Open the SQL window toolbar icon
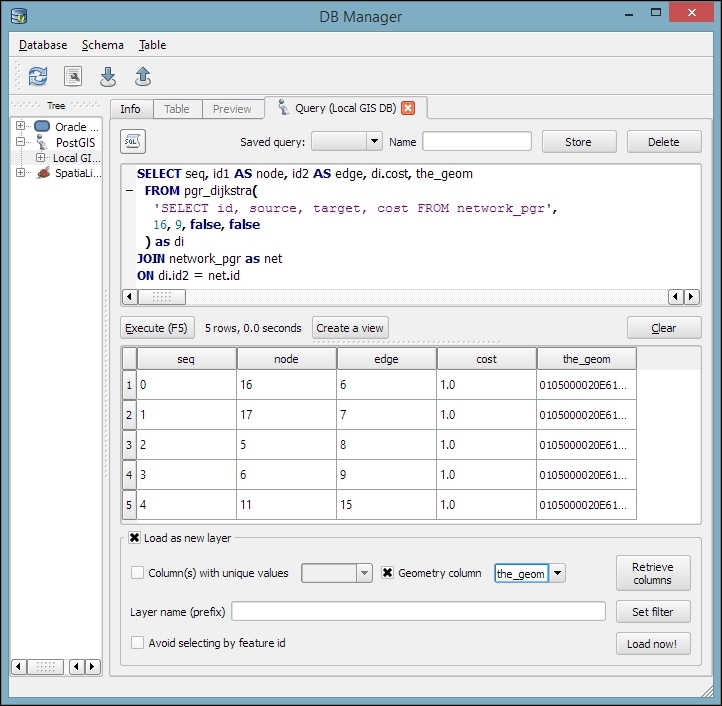722x706 pixels. point(72,77)
